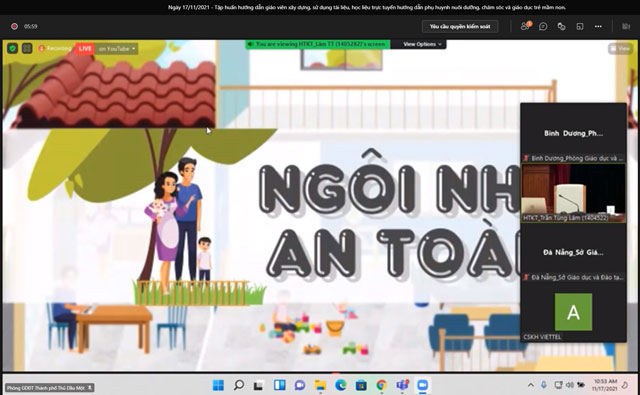Click CSKH VIETTEL name label

click(542, 337)
